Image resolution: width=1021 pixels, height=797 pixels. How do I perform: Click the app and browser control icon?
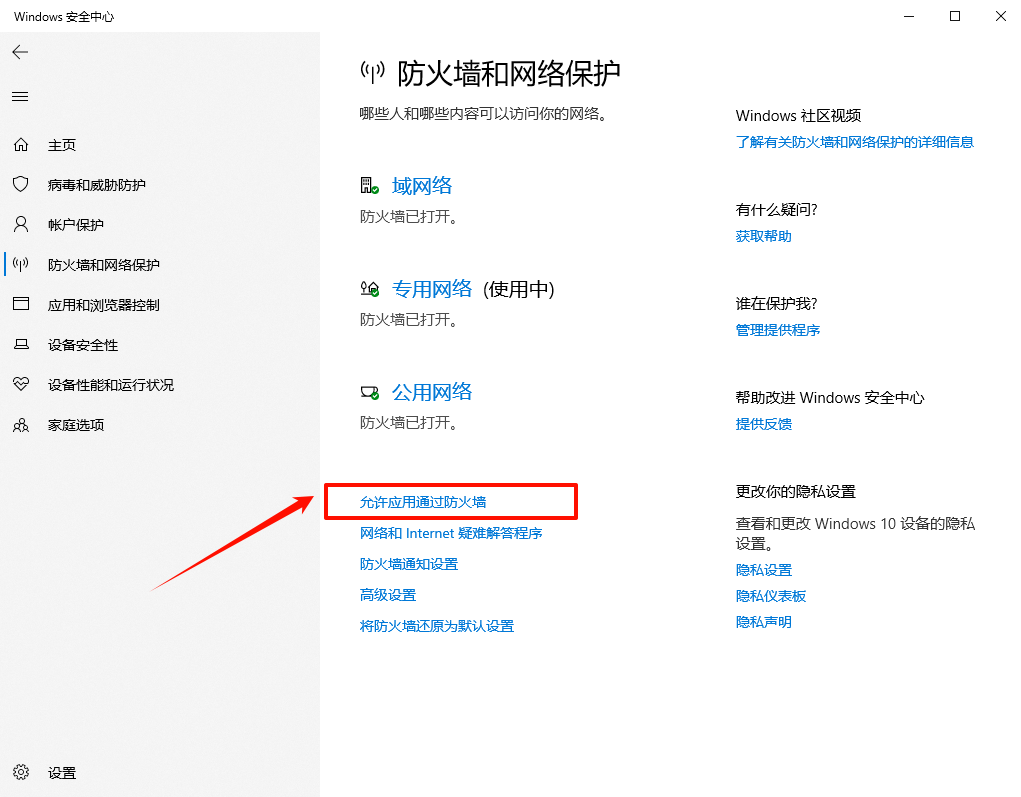tap(21, 305)
